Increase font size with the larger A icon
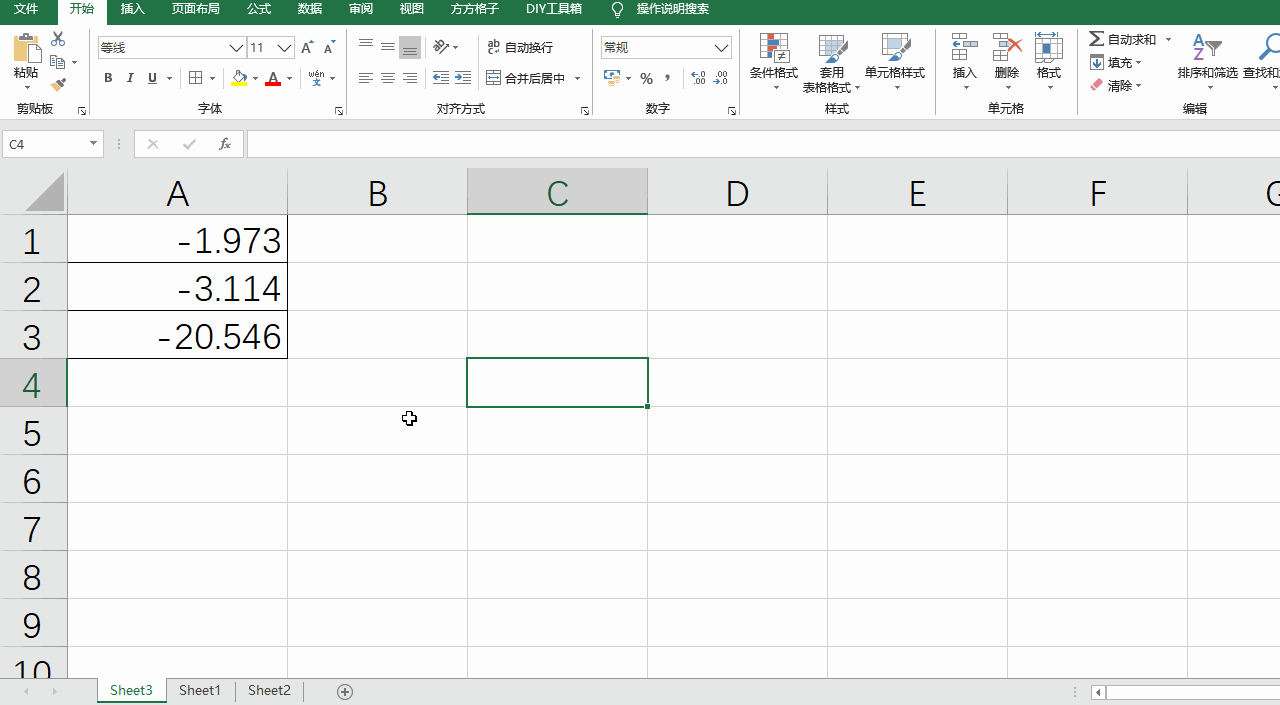This screenshot has height=705, width=1280. (x=307, y=48)
